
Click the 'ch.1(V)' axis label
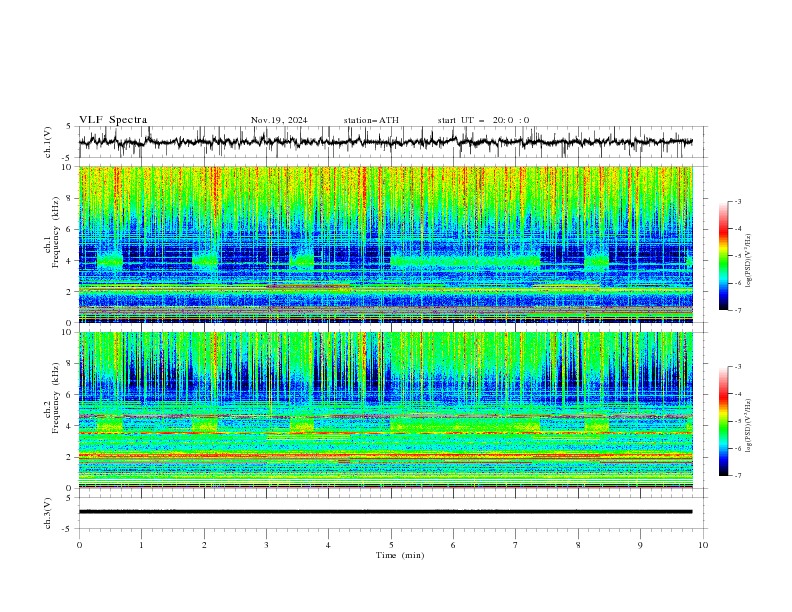tap(48, 142)
